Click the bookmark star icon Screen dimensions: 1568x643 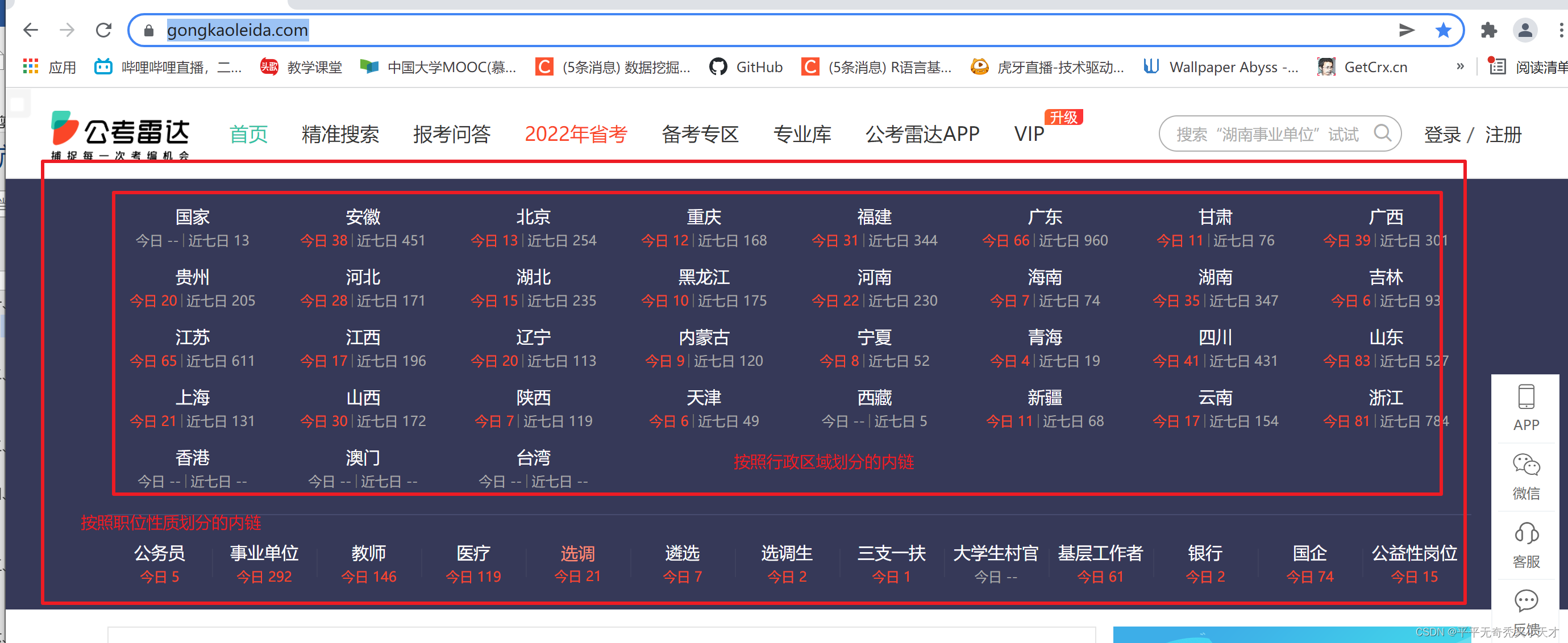point(1442,30)
